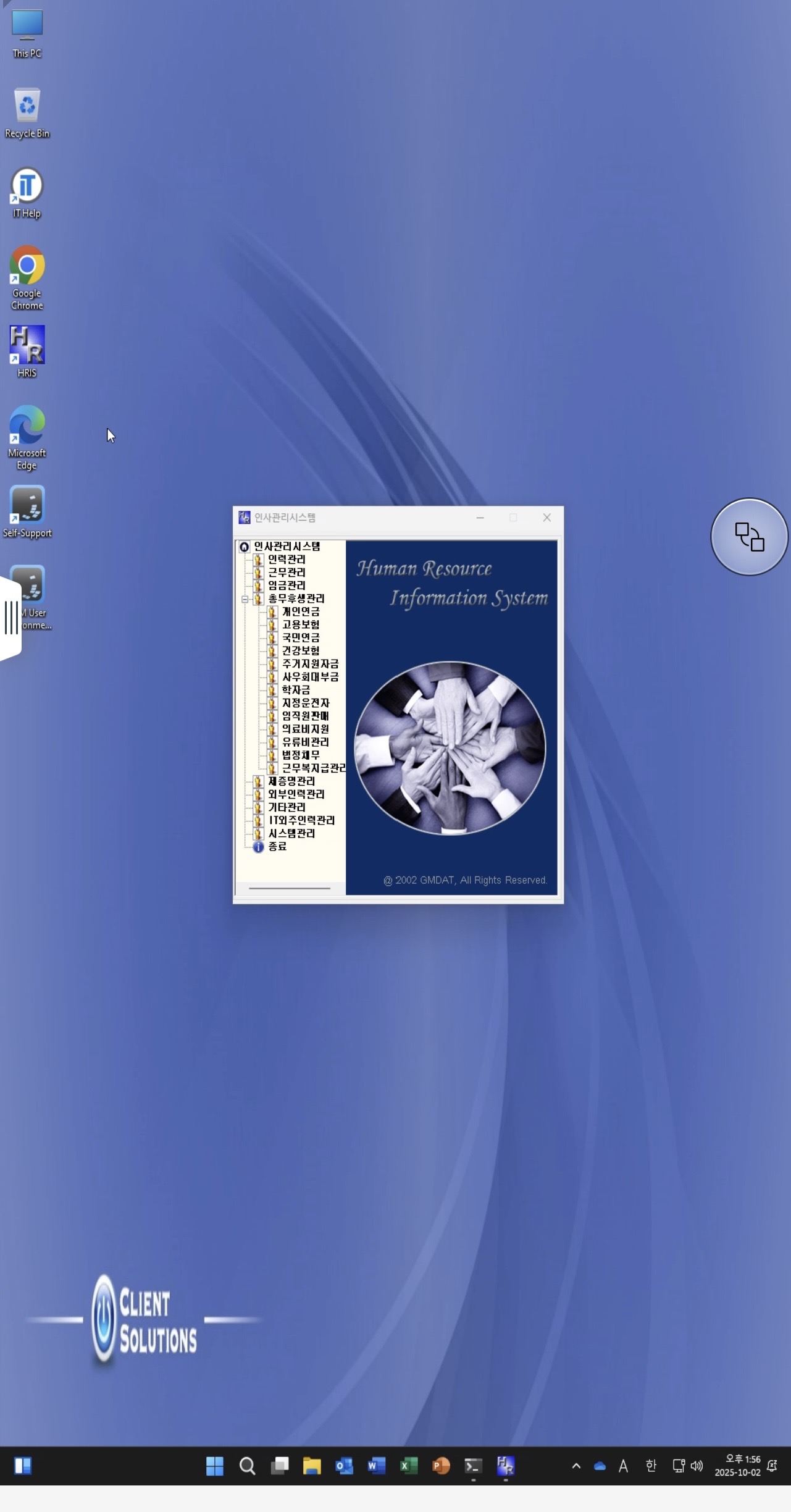The height and width of the screenshot is (1512, 791).
Task: Click the side panel grip handle on left edge
Action: pos(10,618)
